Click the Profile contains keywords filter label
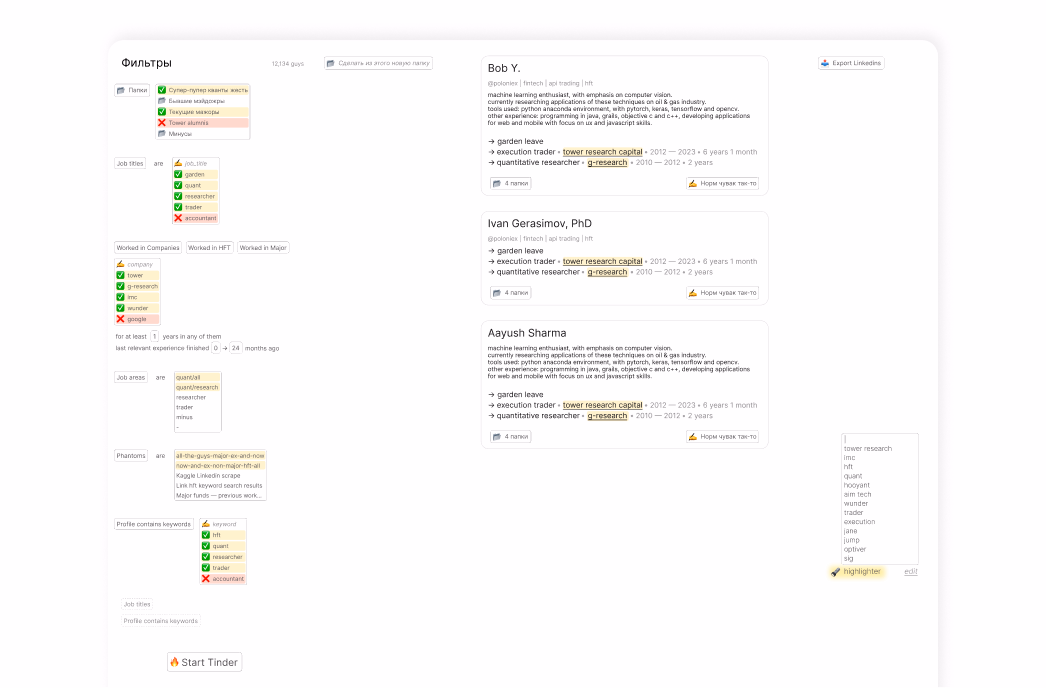The width and height of the screenshot is (1046, 688). pyautogui.click(x=153, y=525)
